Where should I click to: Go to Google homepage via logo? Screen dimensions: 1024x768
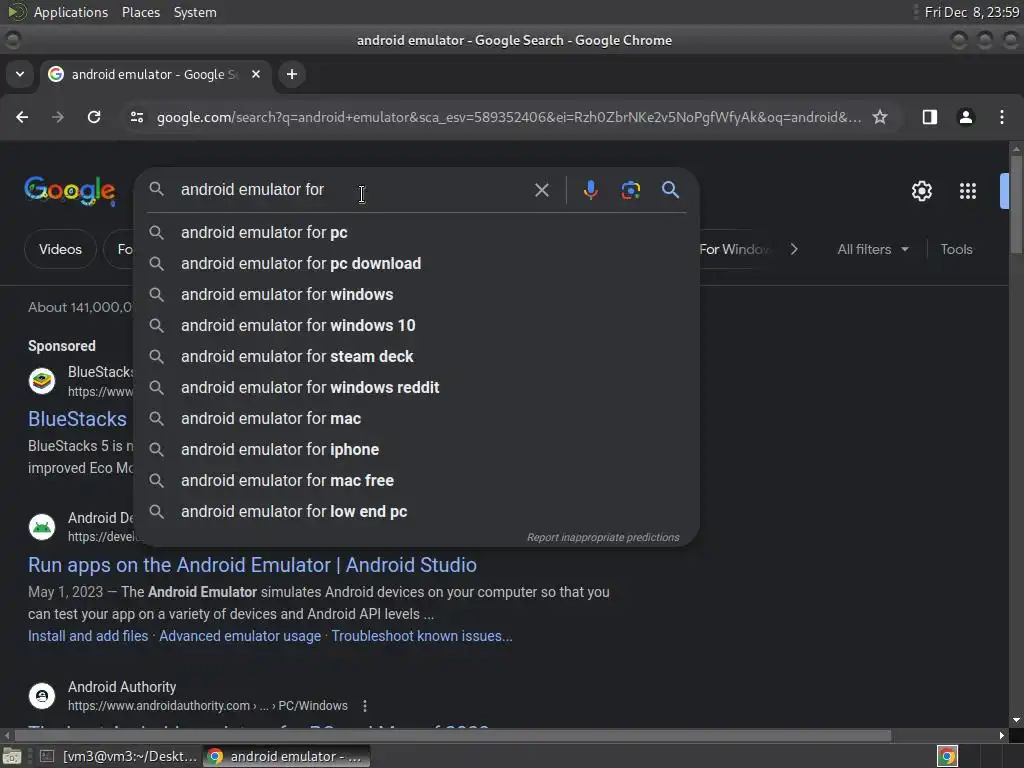[x=69, y=191]
